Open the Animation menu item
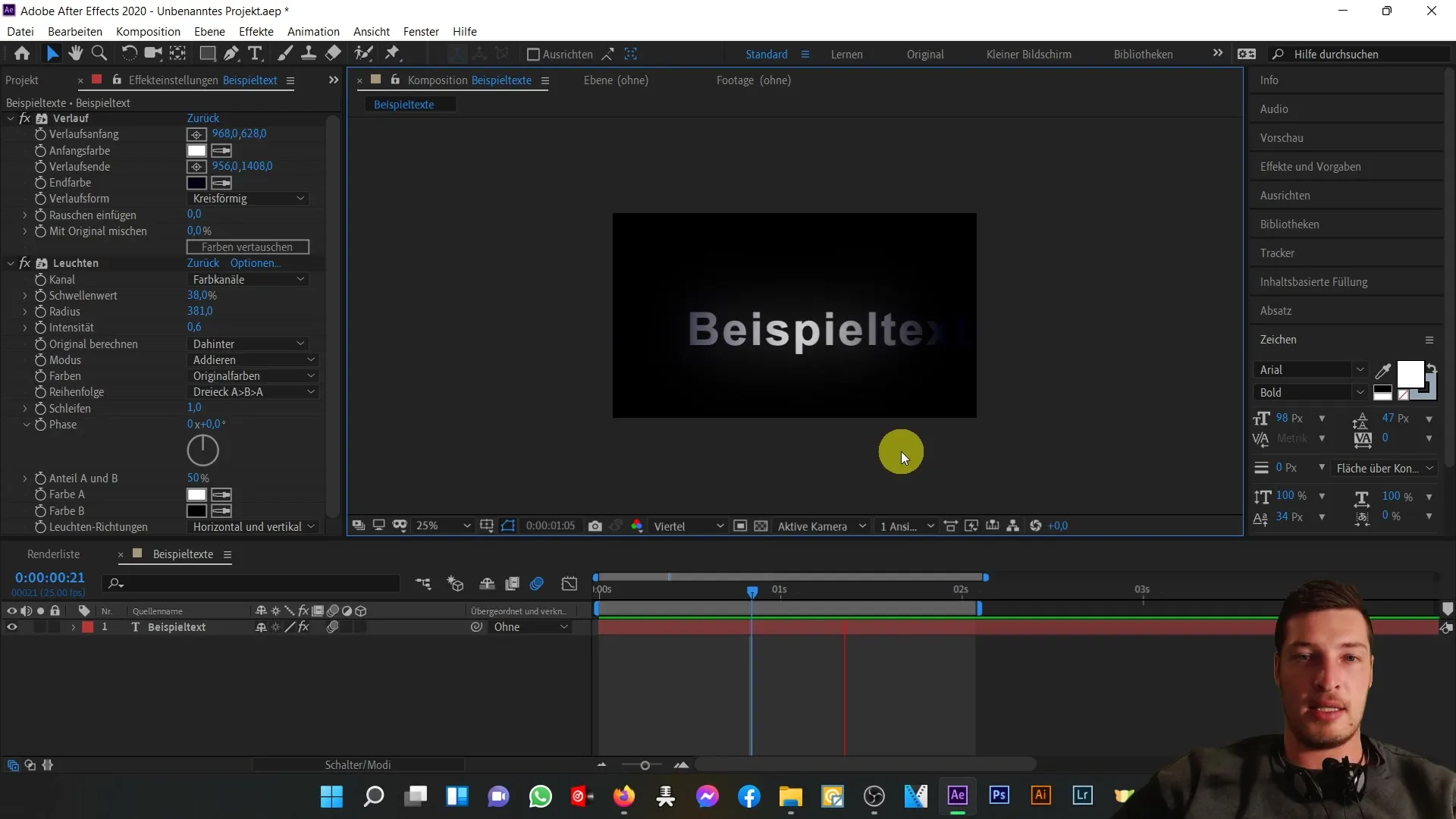Screen dimensions: 1456x819 click(x=313, y=31)
